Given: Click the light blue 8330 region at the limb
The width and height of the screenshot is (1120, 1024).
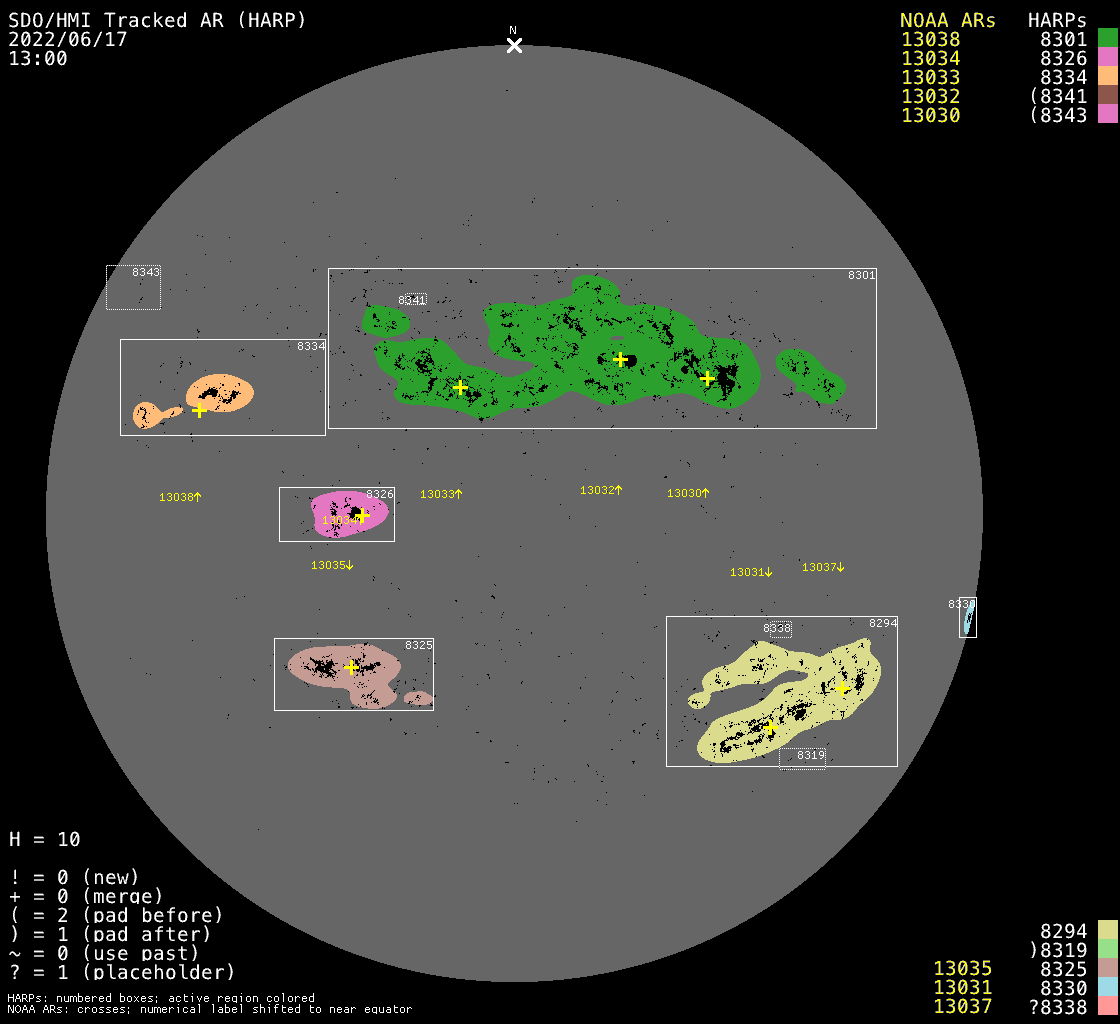Looking at the screenshot, I should (967, 620).
